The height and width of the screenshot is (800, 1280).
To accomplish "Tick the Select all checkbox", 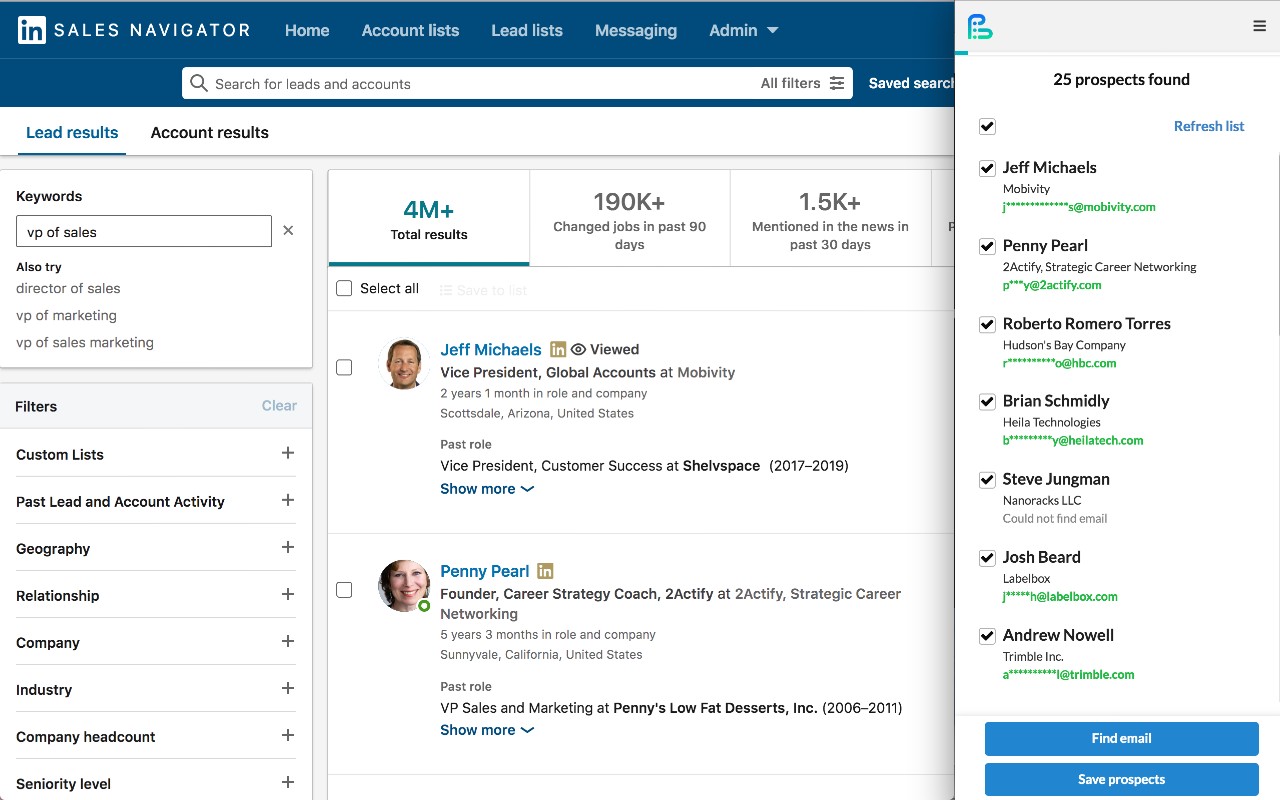I will point(344,288).
